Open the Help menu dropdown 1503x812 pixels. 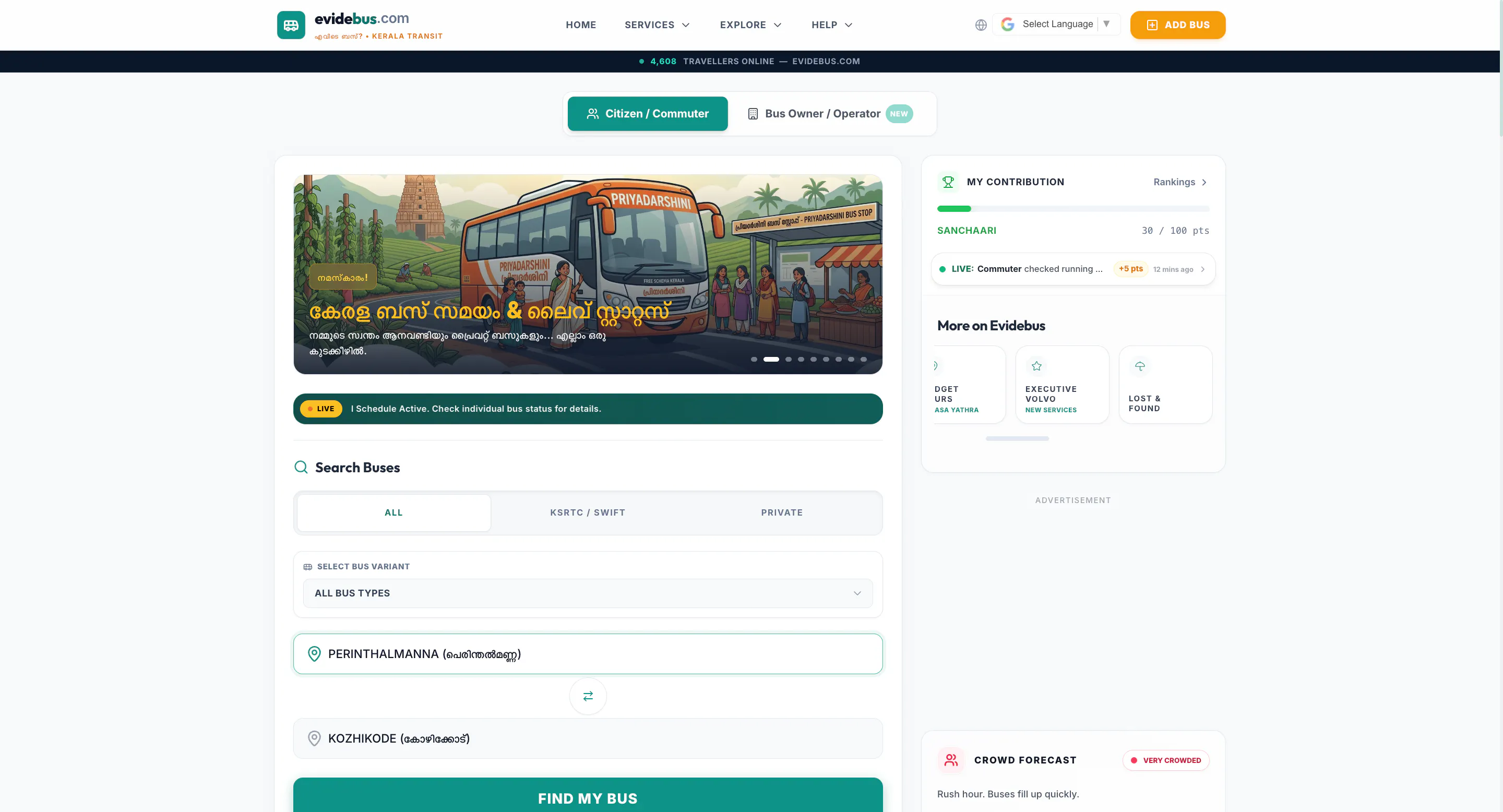coord(832,25)
